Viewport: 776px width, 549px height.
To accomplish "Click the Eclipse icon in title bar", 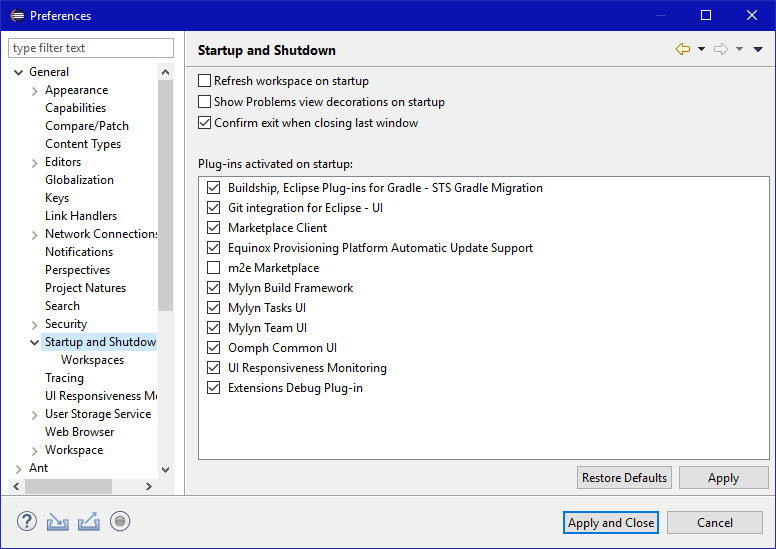I will [x=17, y=15].
